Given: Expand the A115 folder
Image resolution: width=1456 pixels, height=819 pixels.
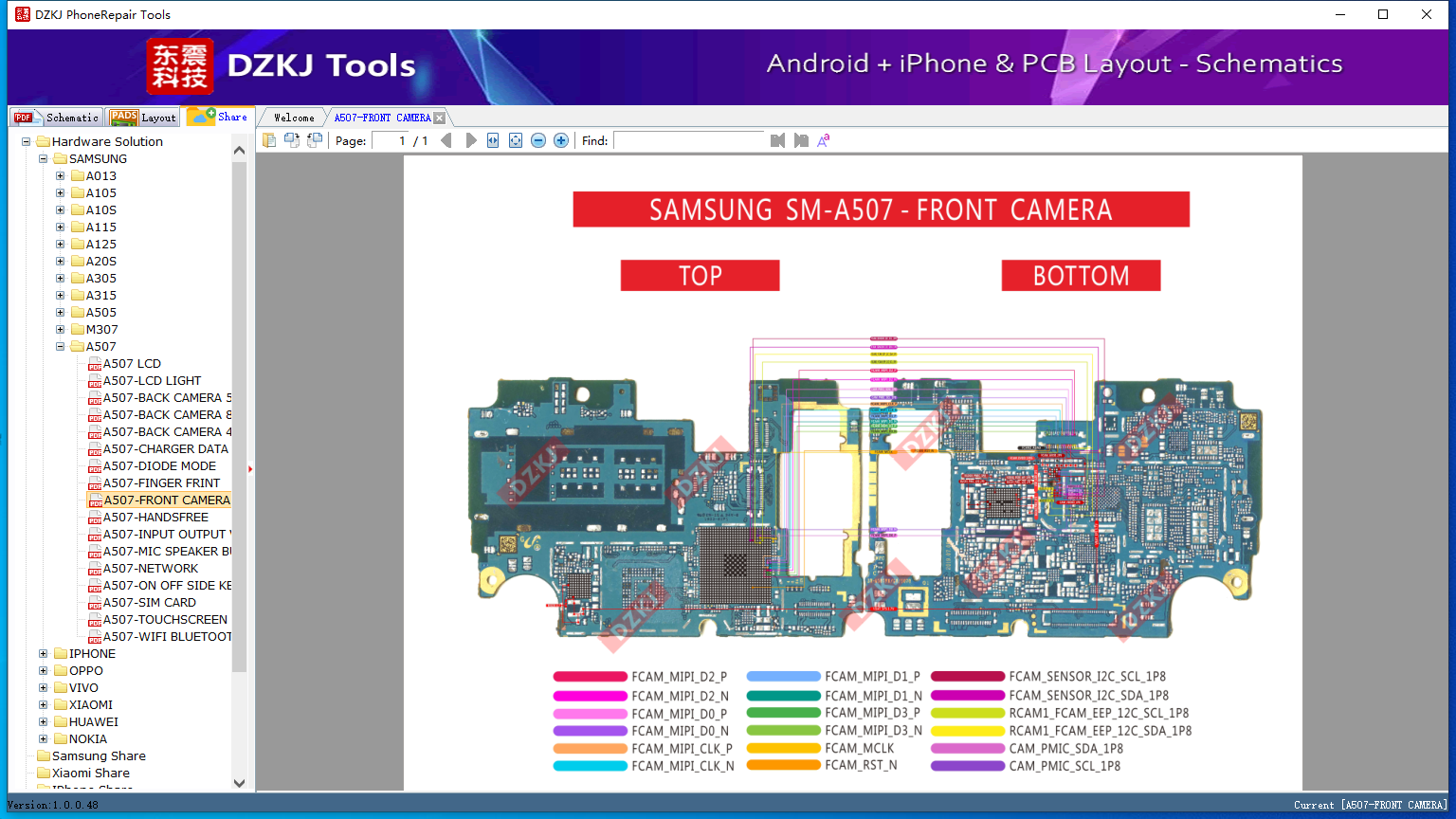Looking at the screenshot, I should [x=61, y=227].
